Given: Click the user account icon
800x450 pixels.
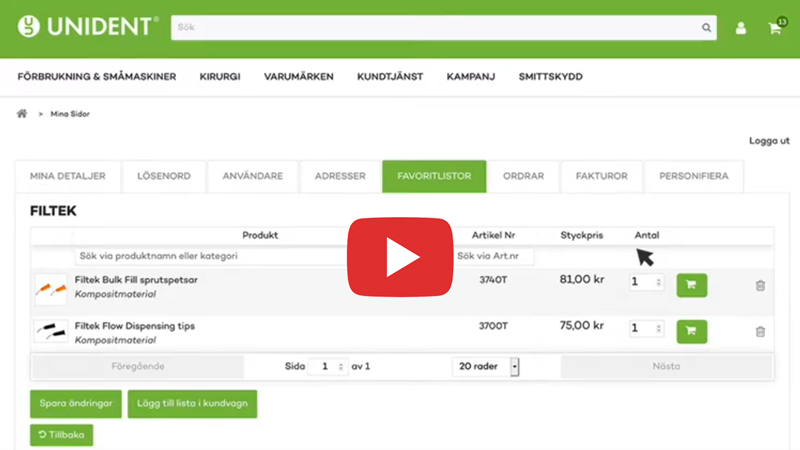Looking at the screenshot, I should click(741, 28).
